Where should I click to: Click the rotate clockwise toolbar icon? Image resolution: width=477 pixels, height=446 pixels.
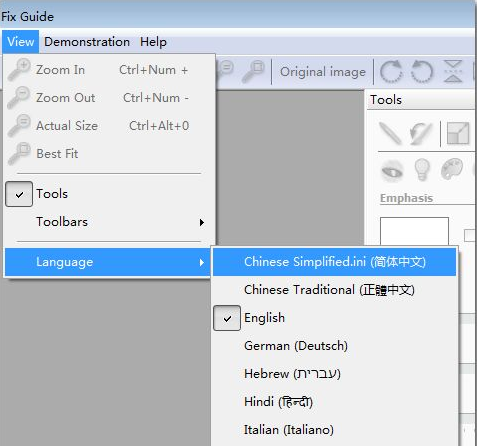[x=391, y=71]
